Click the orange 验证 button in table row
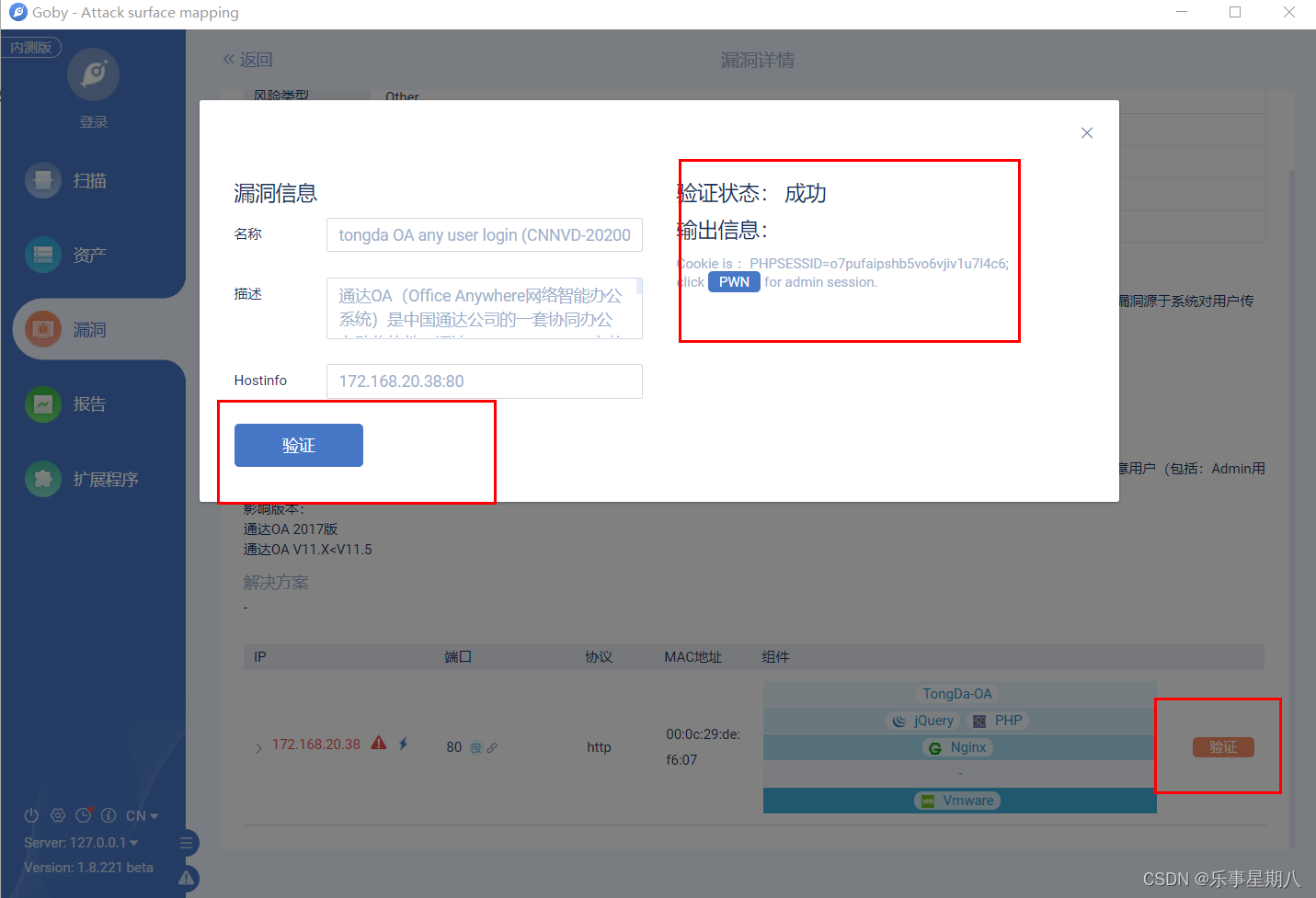 point(1223,747)
